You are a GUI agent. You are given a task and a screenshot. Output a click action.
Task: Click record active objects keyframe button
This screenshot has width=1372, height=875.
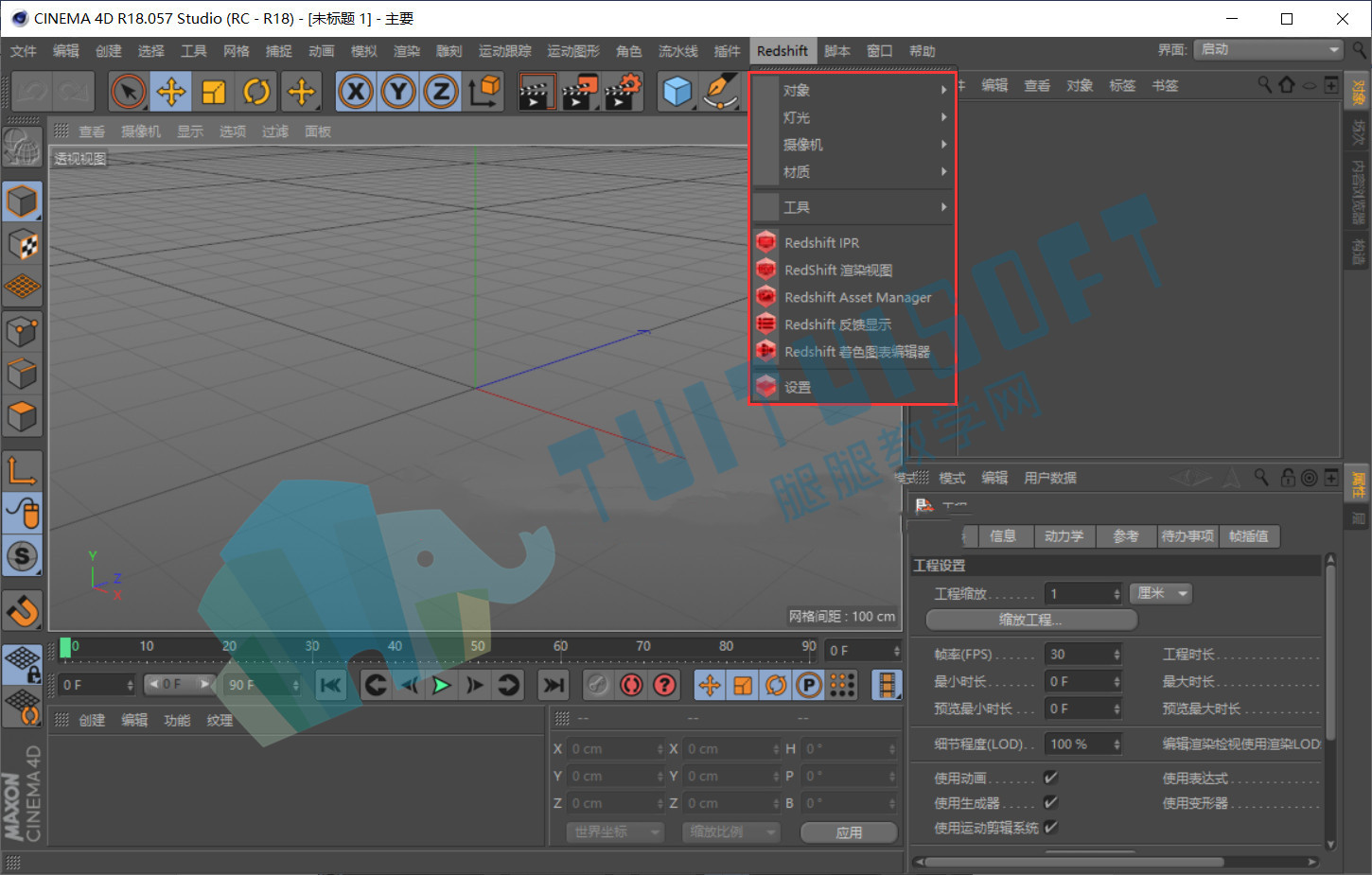(x=631, y=684)
